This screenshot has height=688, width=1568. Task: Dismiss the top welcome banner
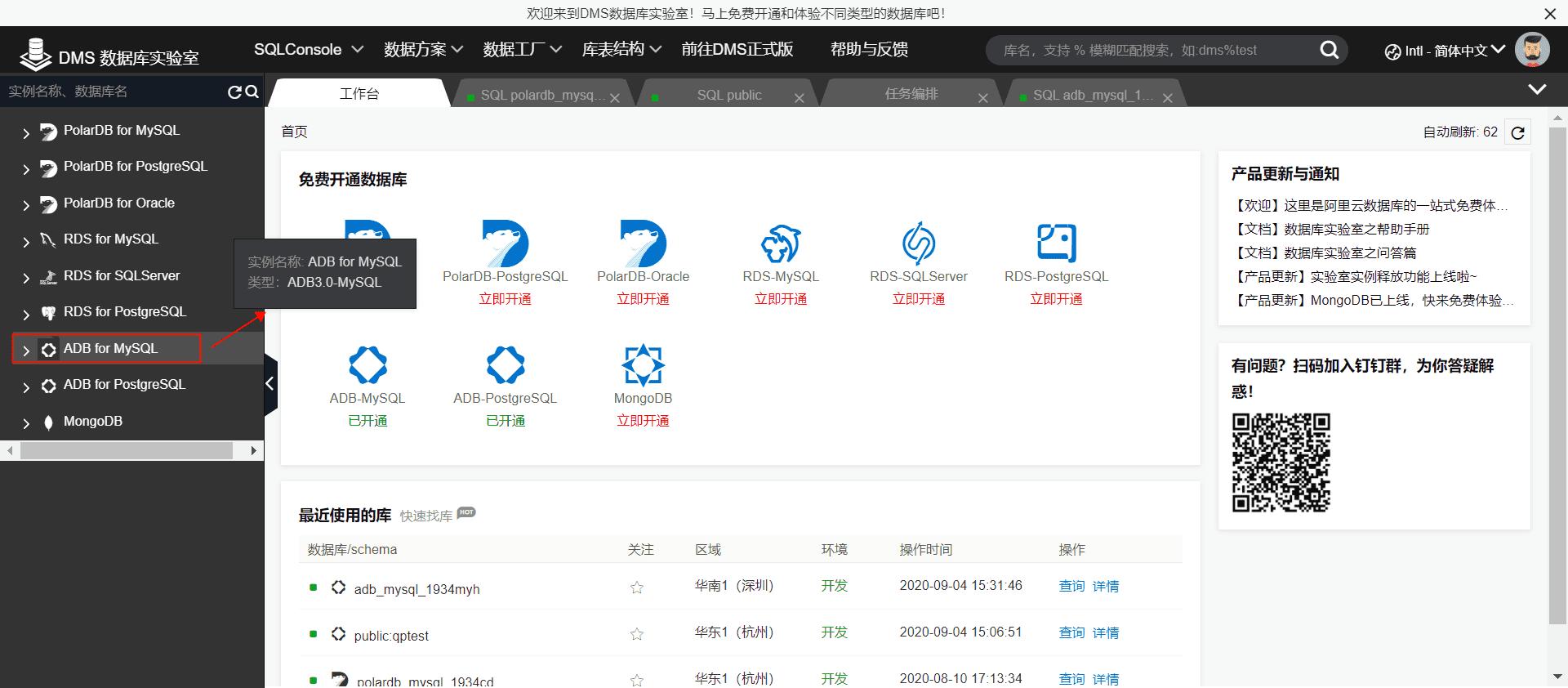[x=1550, y=14]
